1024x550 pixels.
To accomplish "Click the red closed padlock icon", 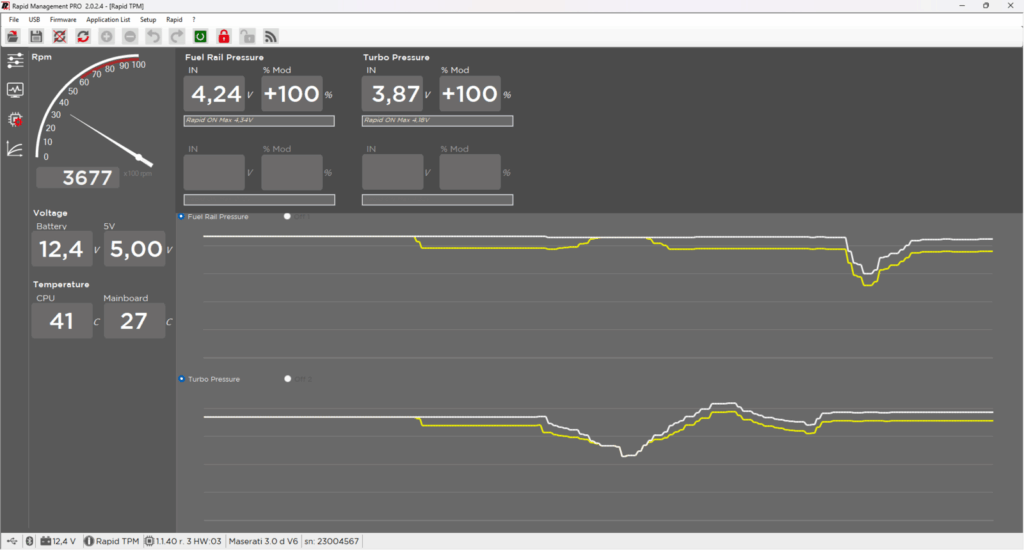I will click(x=224, y=36).
